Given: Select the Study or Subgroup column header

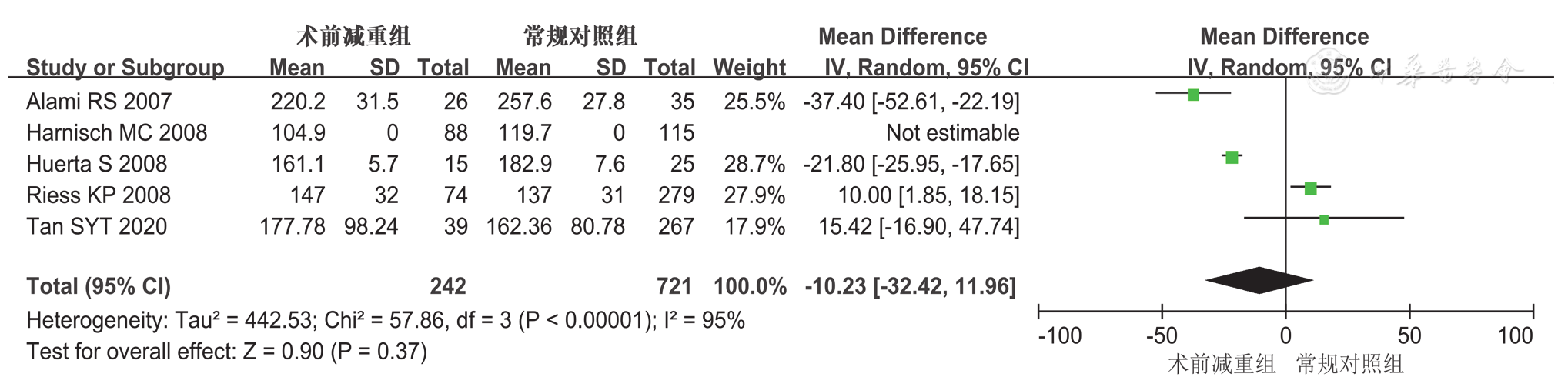Looking at the screenshot, I should tap(125, 68).
